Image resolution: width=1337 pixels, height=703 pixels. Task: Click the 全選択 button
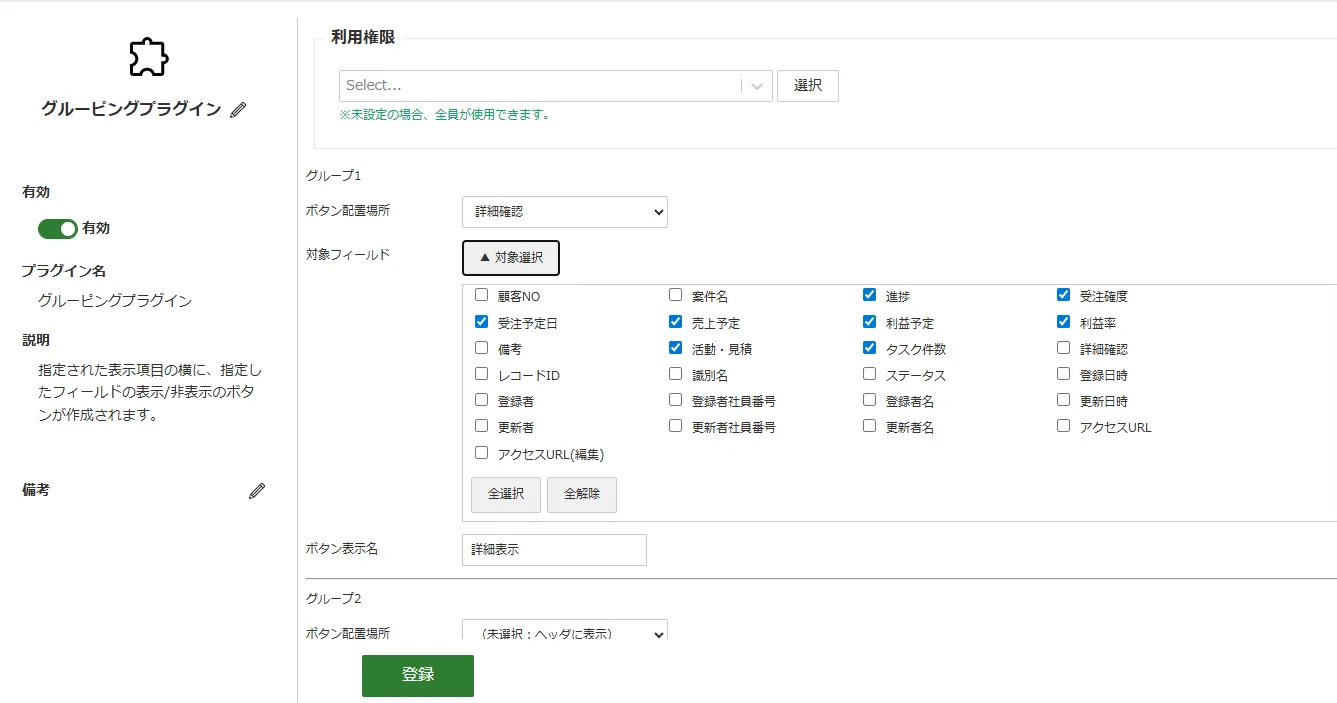pos(506,495)
